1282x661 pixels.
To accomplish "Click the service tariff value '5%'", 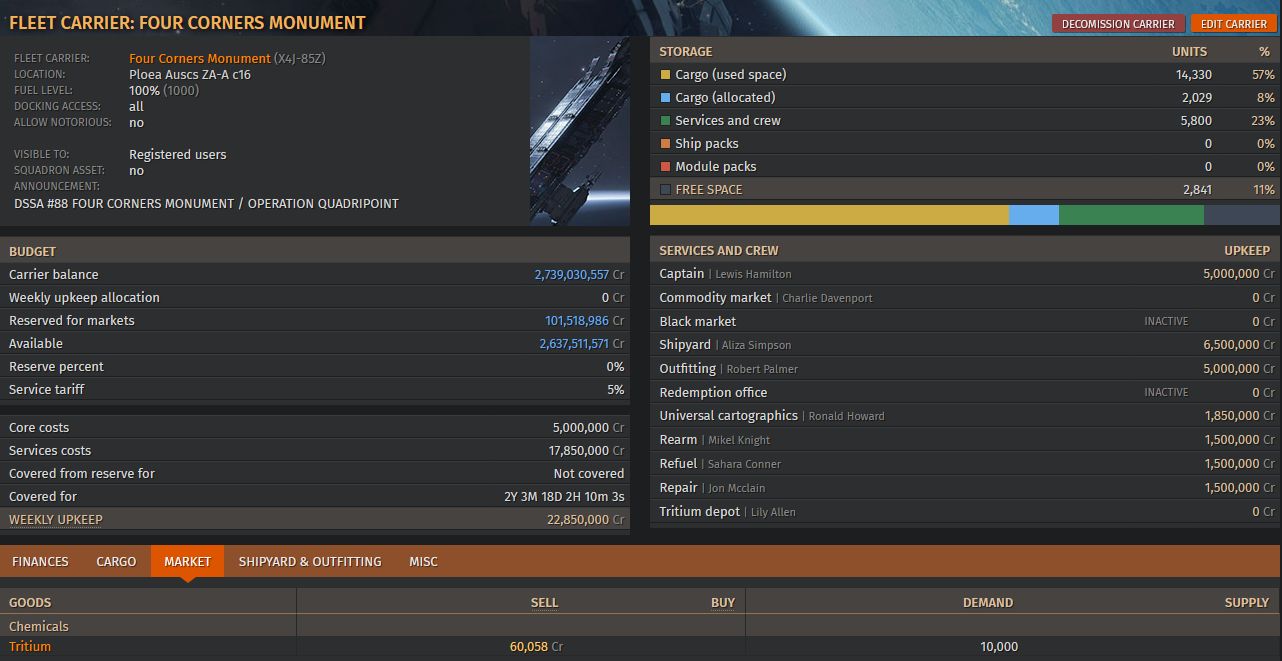I will coord(616,390).
